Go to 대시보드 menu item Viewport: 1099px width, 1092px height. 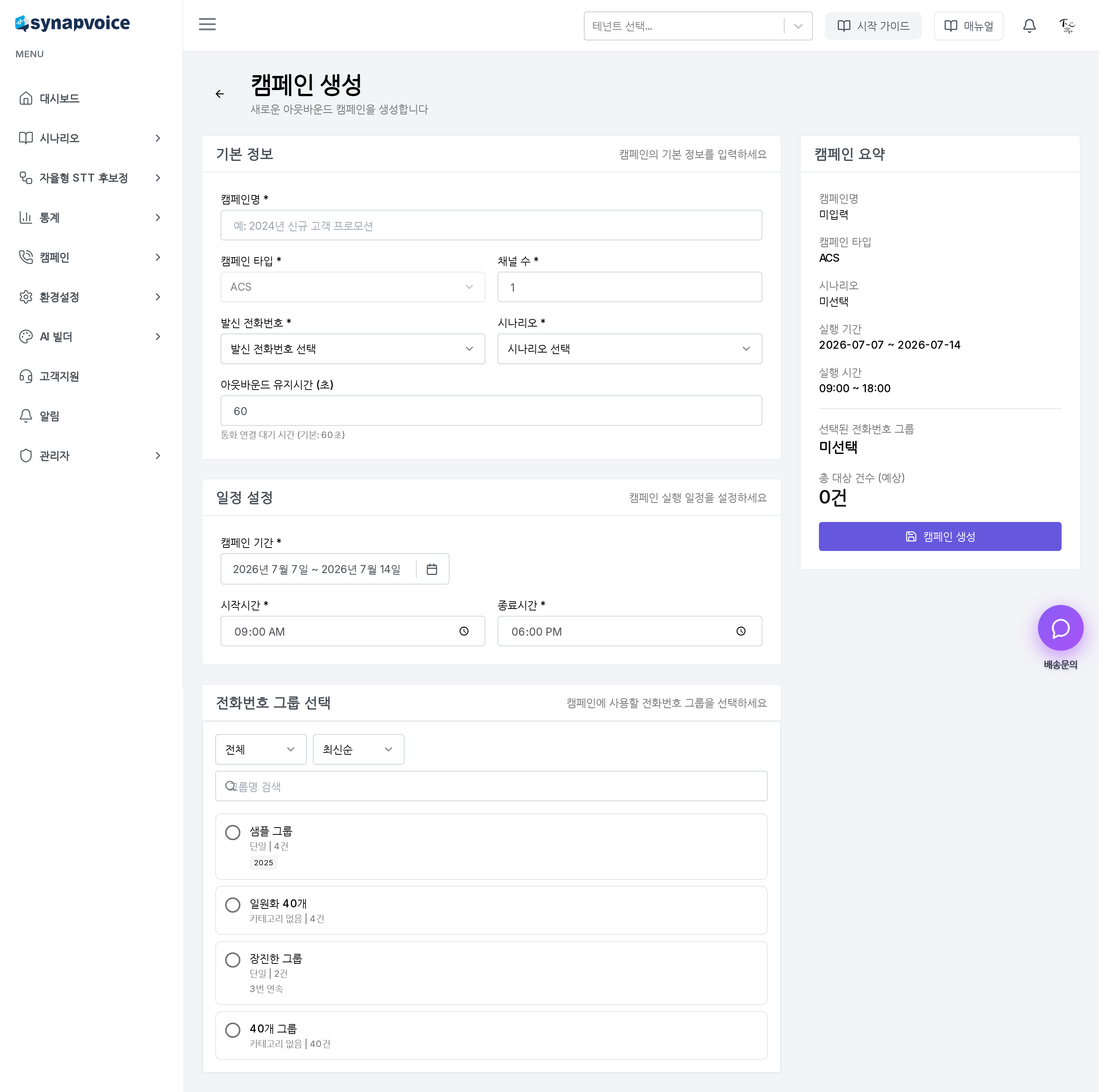pos(91,98)
